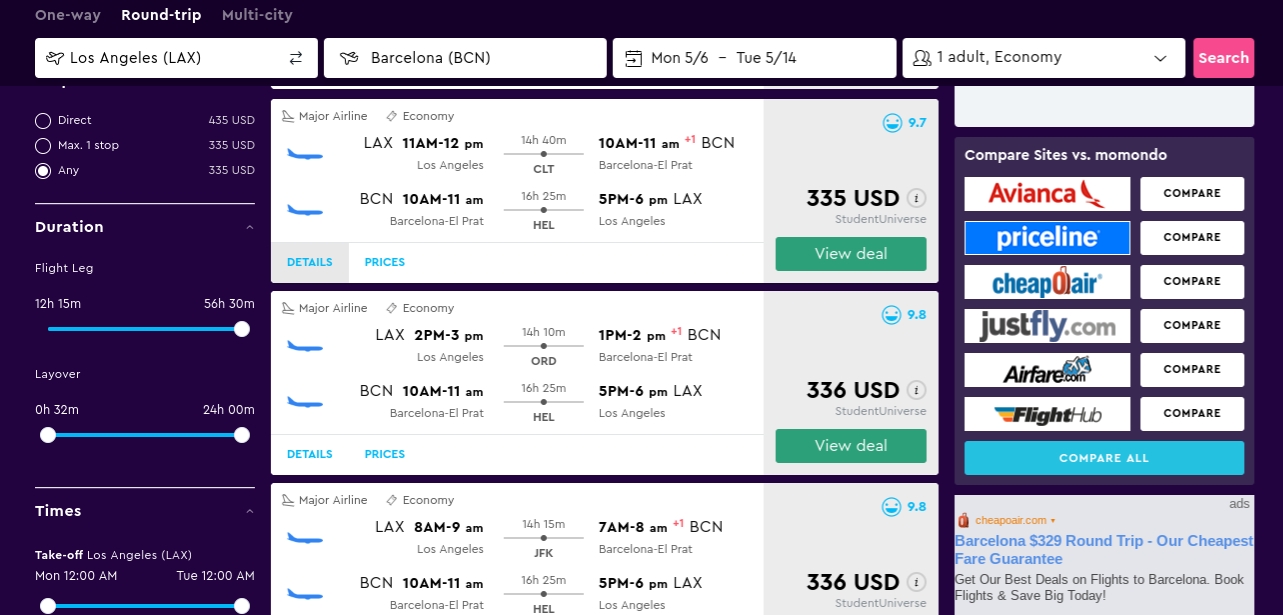This screenshot has height=615, width=1283.
Task: Click the Flight Leg slider's right handle
Action: [241, 329]
